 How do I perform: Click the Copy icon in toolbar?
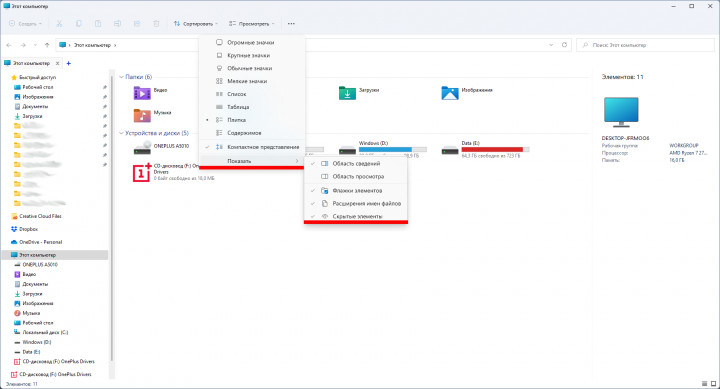pyautogui.click(x=79, y=23)
